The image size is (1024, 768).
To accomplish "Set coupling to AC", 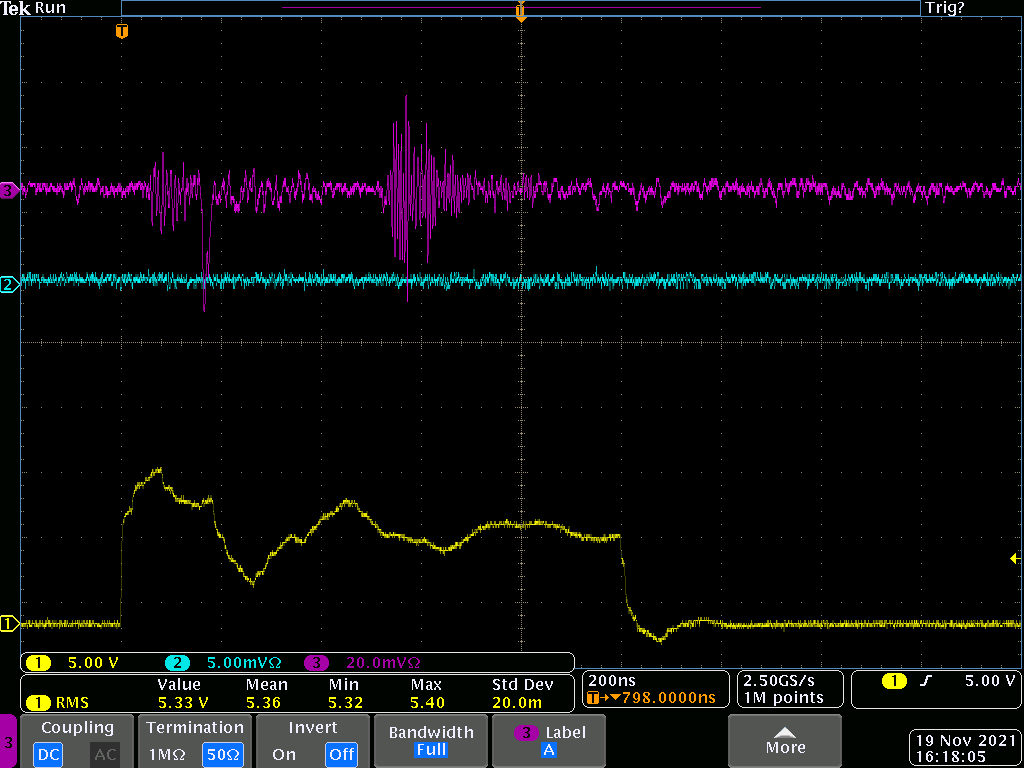I will point(105,755).
